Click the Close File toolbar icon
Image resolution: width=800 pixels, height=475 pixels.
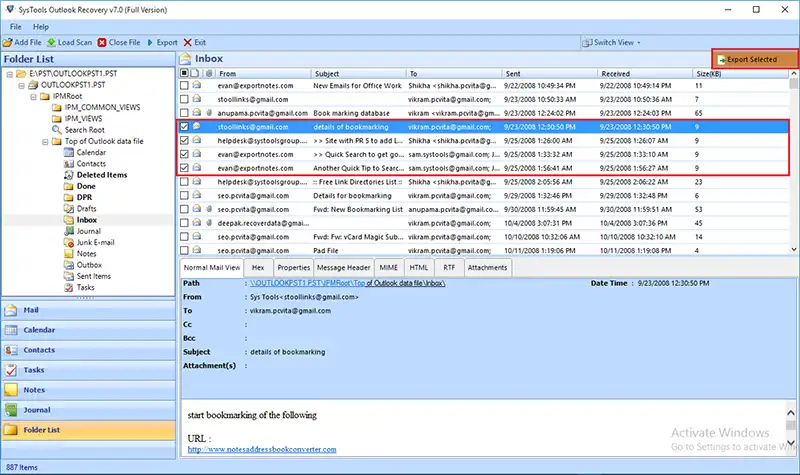(102, 42)
